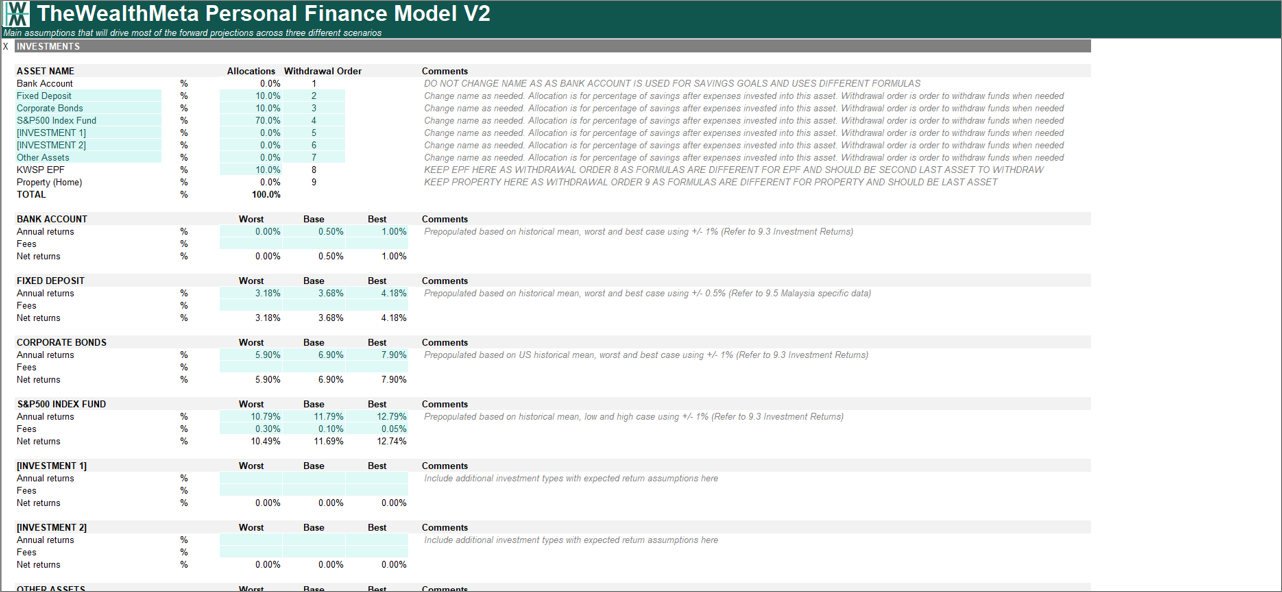Click the Property (Home) asset row label
This screenshot has height=592, width=1282.
[x=49, y=182]
